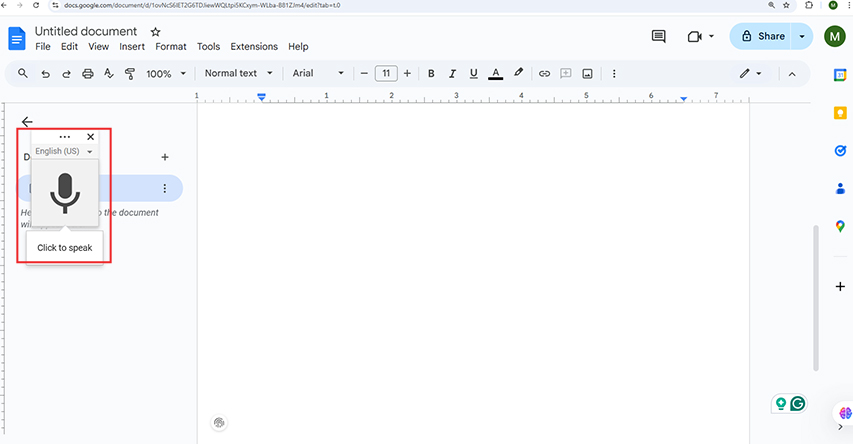Open the Insert menu

(132, 47)
